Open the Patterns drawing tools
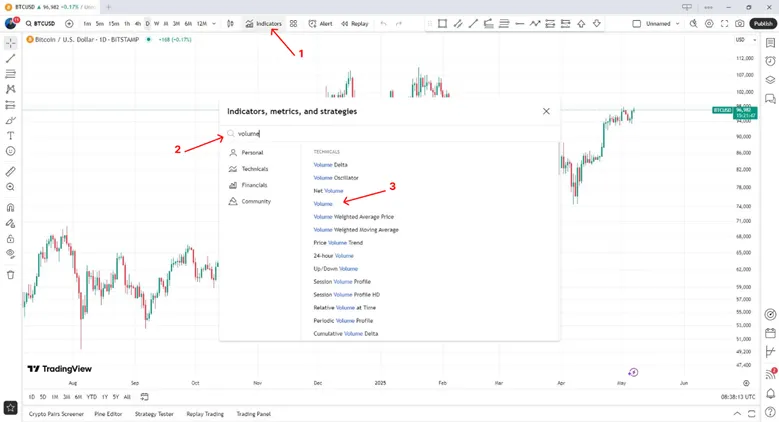 tap(10, 89)
